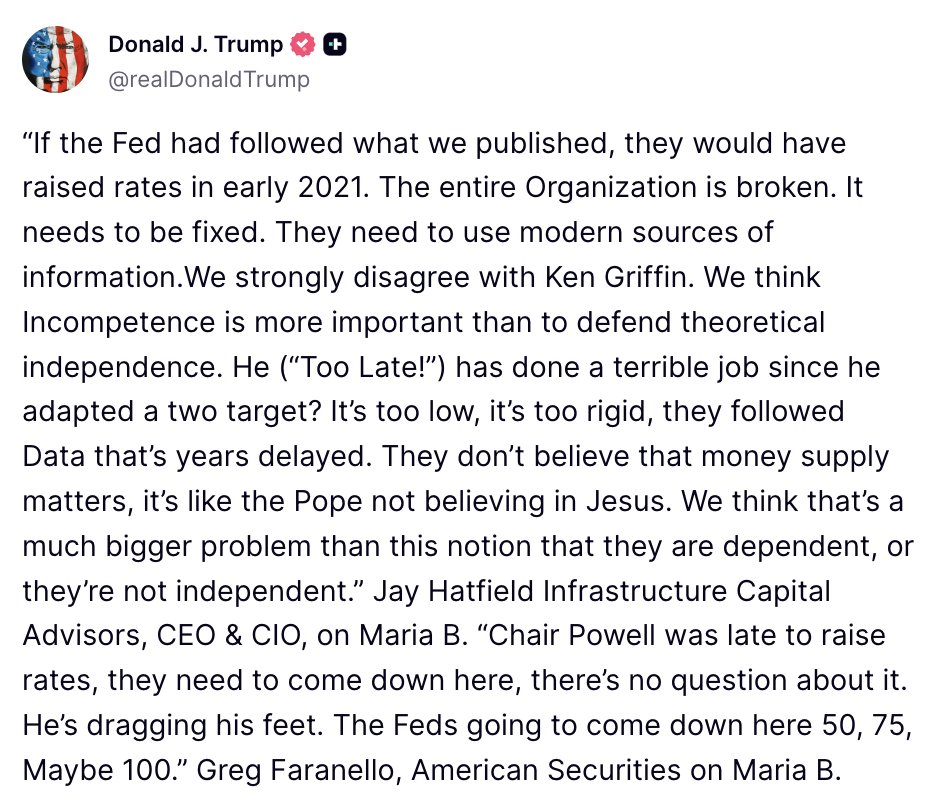The image size is (938, 810).
Task: Open the Donald J. Trump display name
Action: point(196,45)
